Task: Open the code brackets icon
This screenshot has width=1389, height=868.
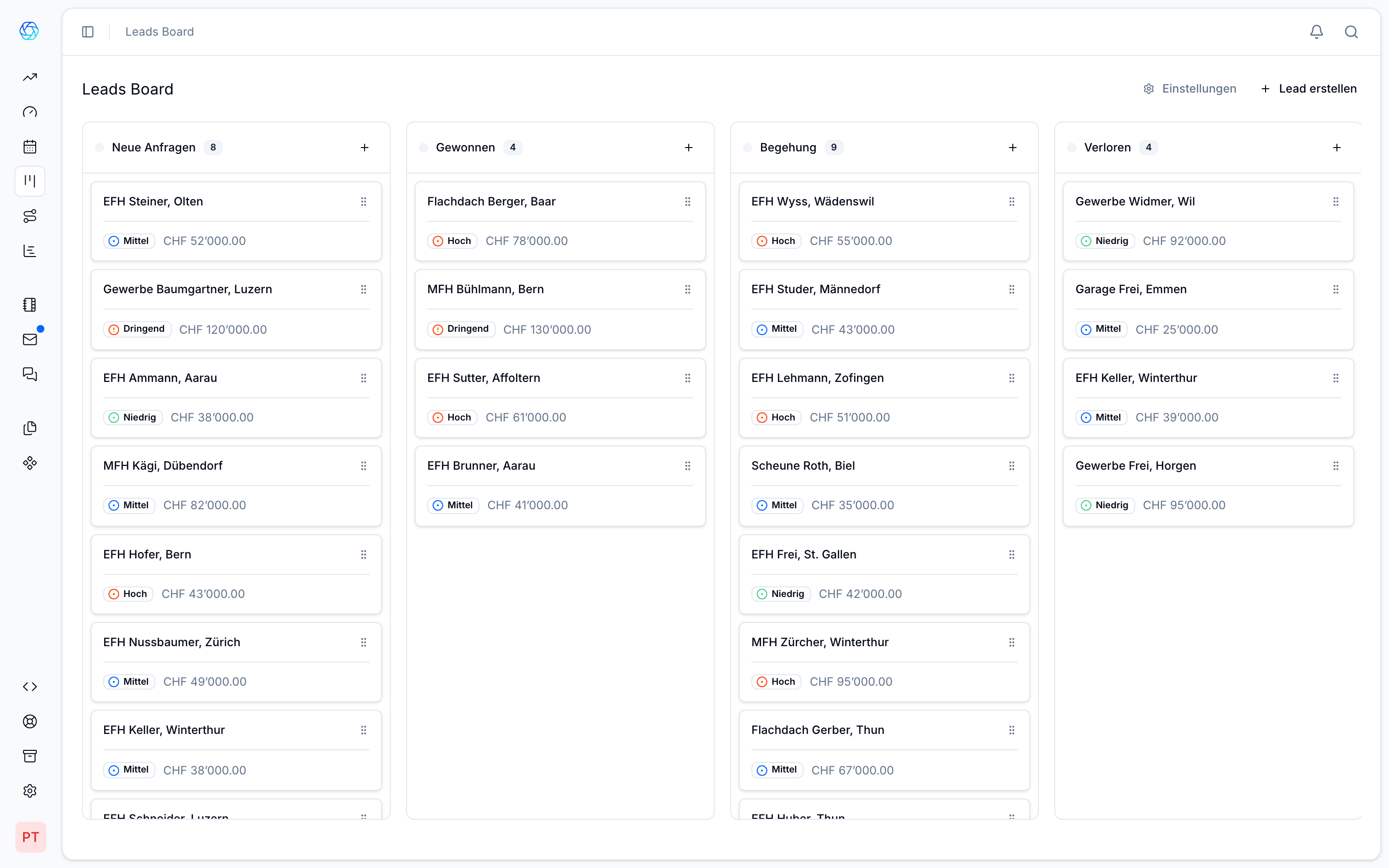Action: point(30,687)
